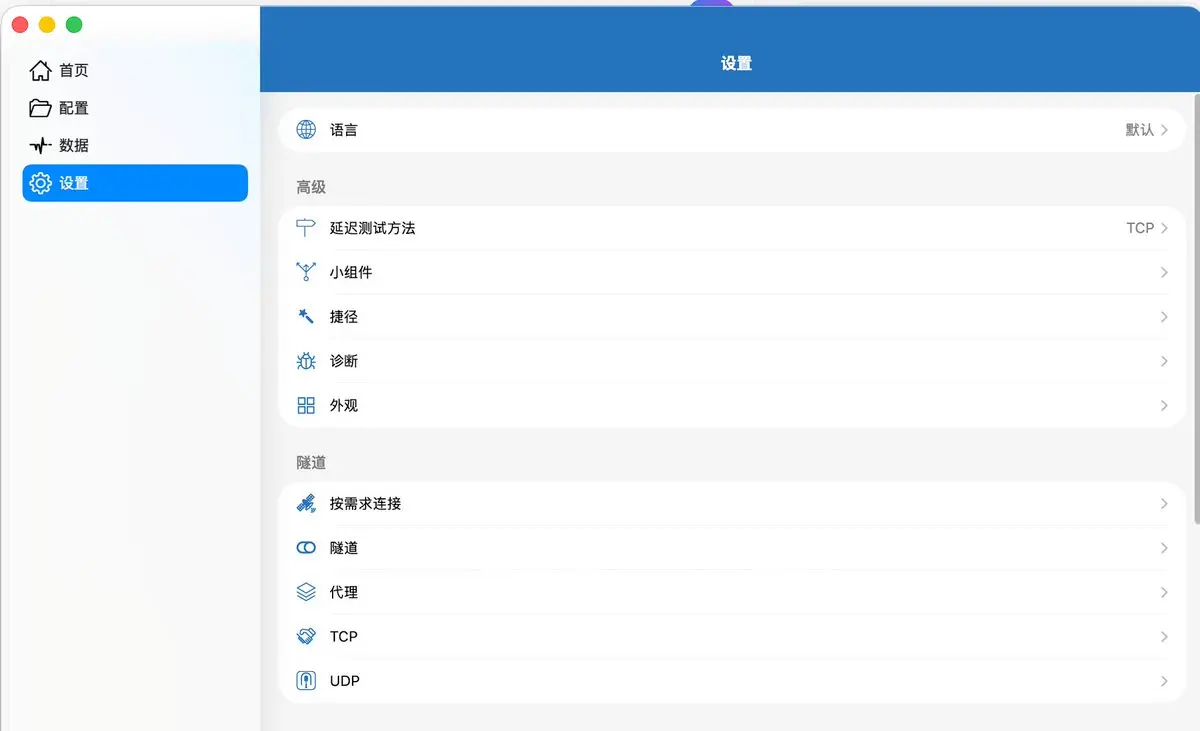Click the 代理 label
The image size is (1200, 731).
343,592
